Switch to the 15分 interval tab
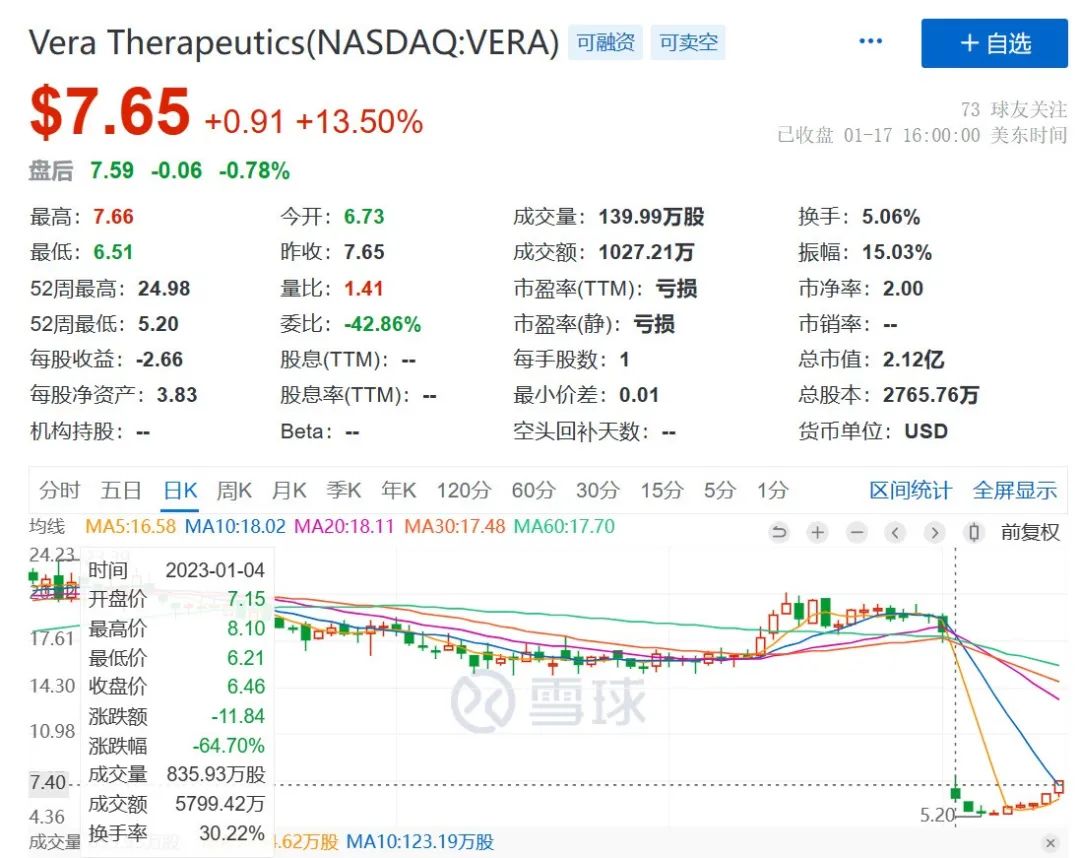The width and height of the screenshot is (1080, 858). [662, 490]
